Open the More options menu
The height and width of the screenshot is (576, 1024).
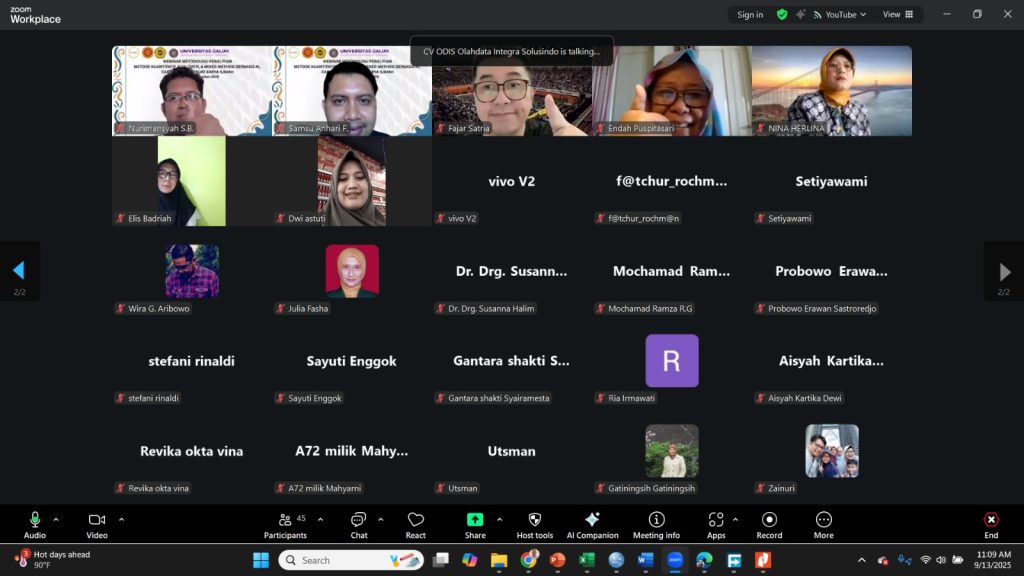coord(823,524)
